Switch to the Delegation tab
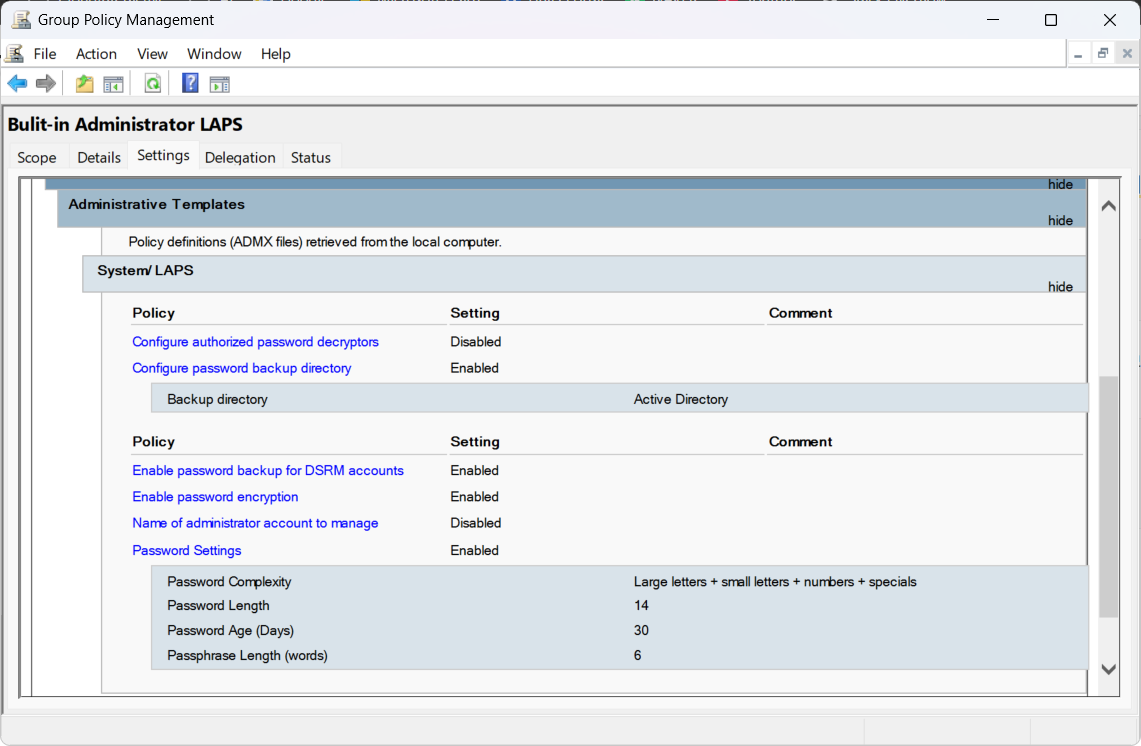The image size is (1141, 746). pos(240,157)
